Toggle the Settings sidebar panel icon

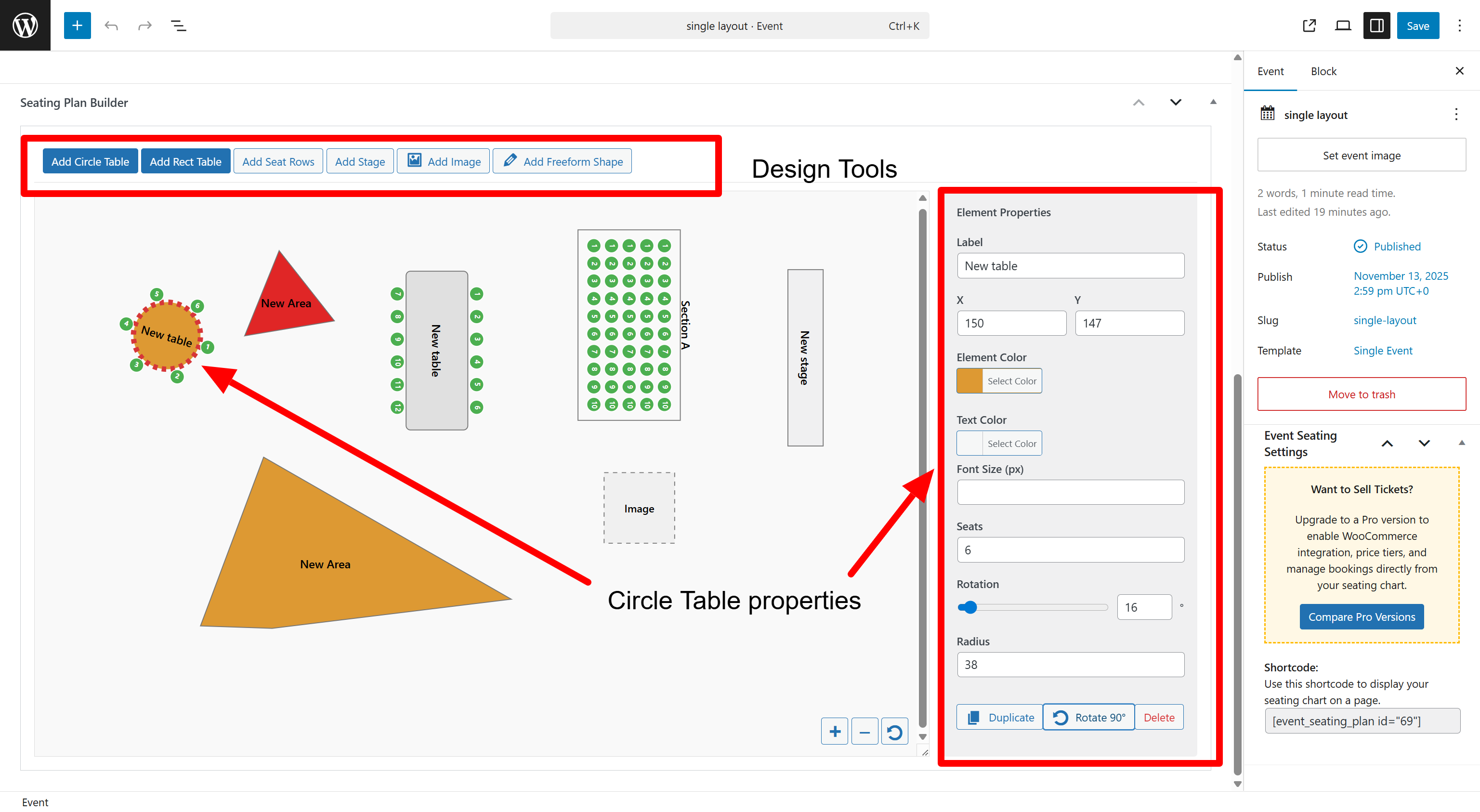(x=1376, y=26)
